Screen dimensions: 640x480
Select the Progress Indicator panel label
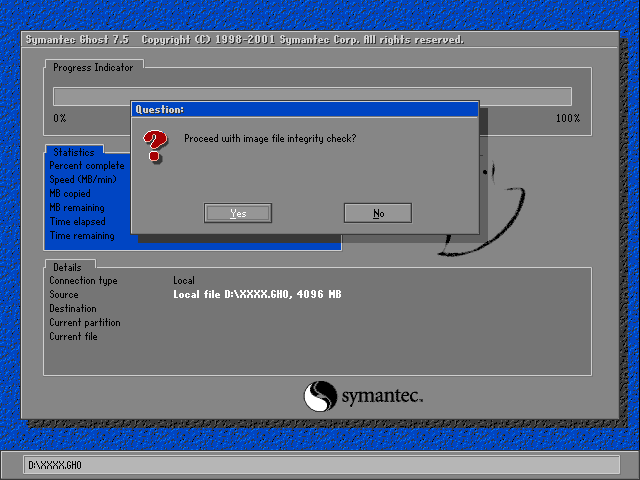coord(93,67)
